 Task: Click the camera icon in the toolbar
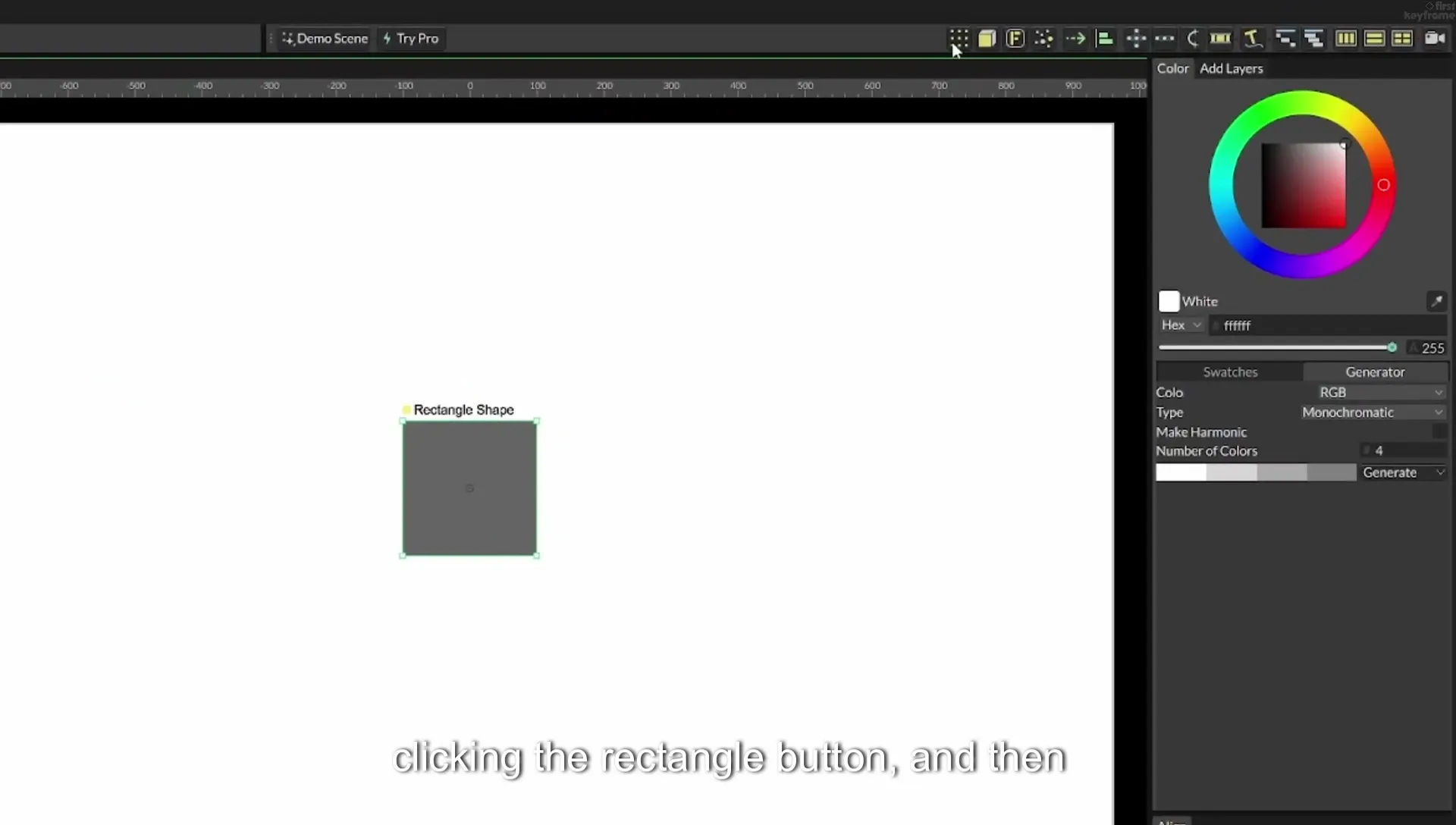pos(1434,38)
